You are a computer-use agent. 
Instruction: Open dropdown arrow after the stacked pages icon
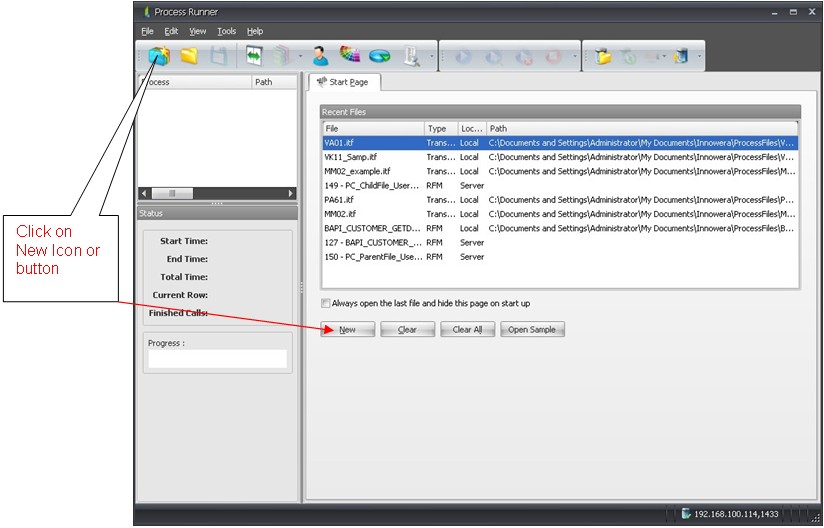[300, 56]
